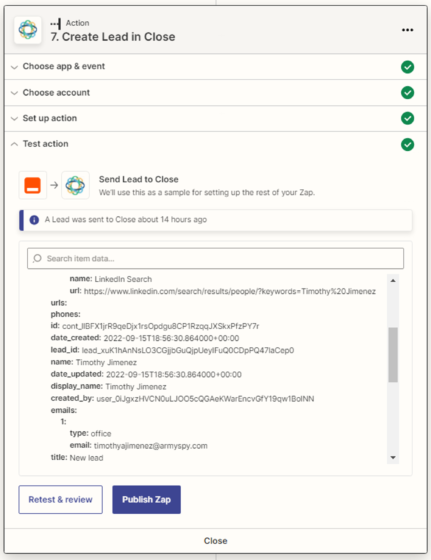This screenshot has width=431, height=560.
Task: Click the title: New lead row
Action: (x=77, y=458)
